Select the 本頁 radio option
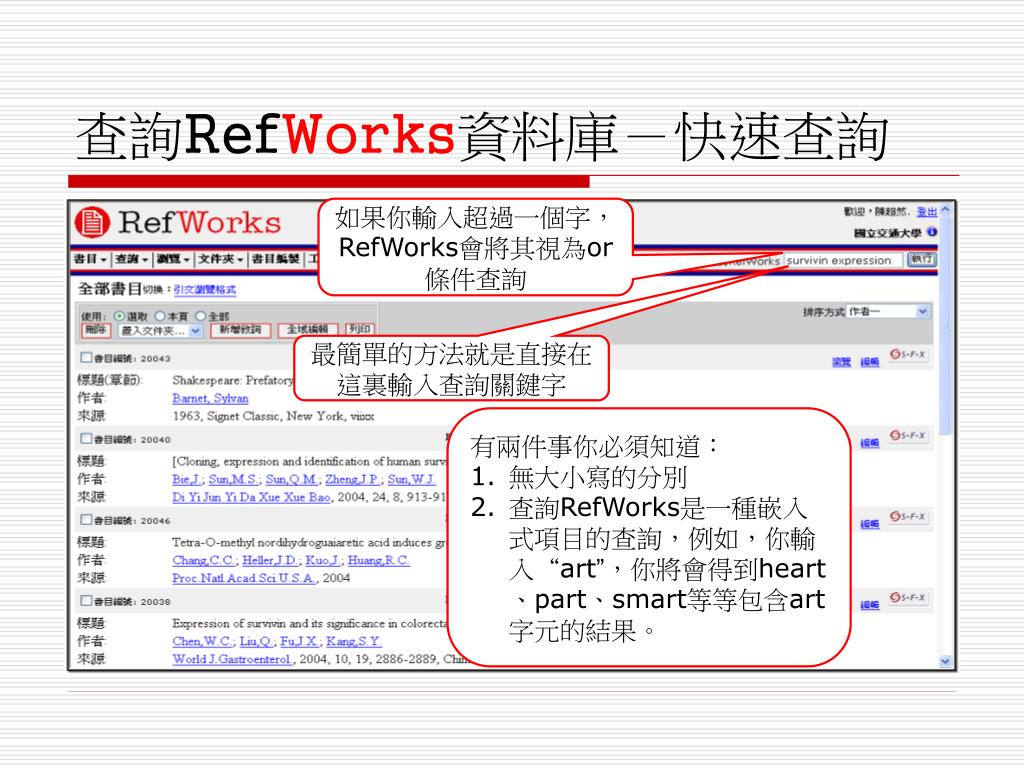This screenshot has height=768, width=1024. [160, 316]
